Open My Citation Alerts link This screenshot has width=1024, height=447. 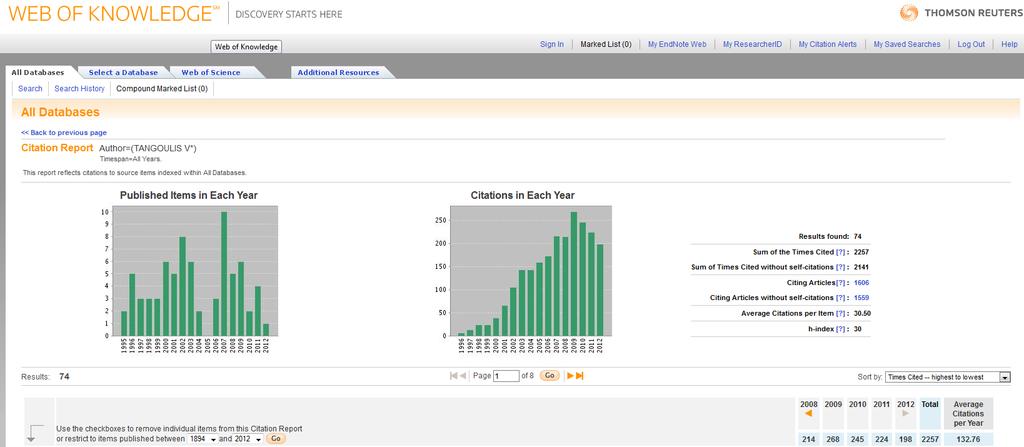tap(827, 44)
